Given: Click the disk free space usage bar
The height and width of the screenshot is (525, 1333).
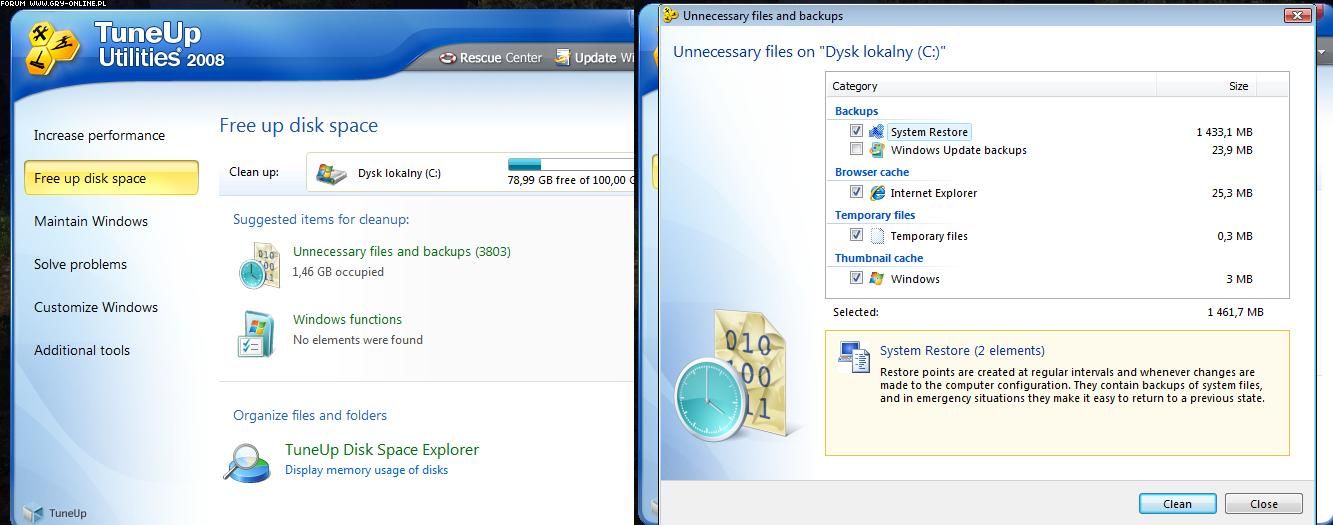Looking at the screenshot, I should click(570, 164).
